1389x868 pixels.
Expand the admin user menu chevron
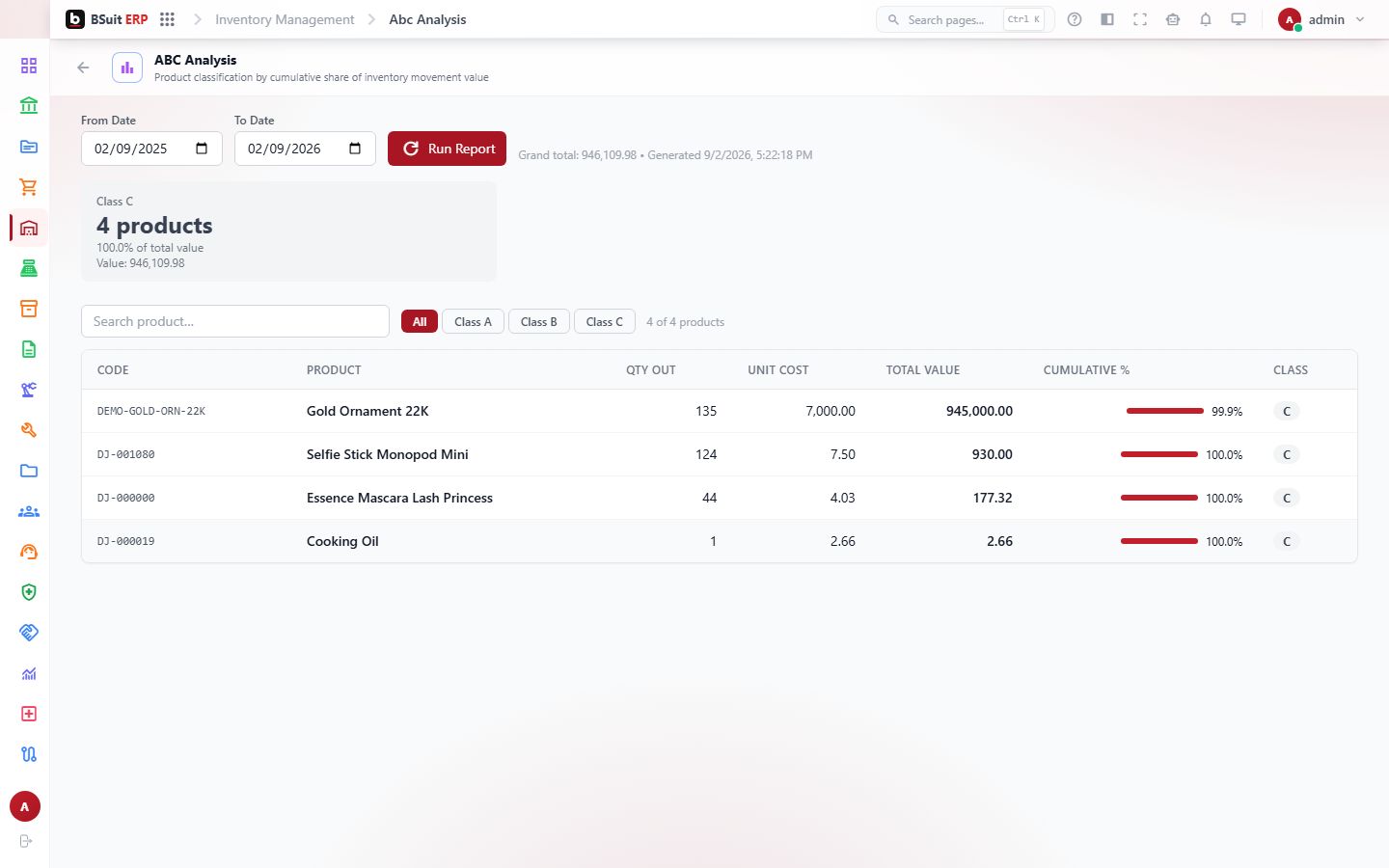coord(1360,19)
